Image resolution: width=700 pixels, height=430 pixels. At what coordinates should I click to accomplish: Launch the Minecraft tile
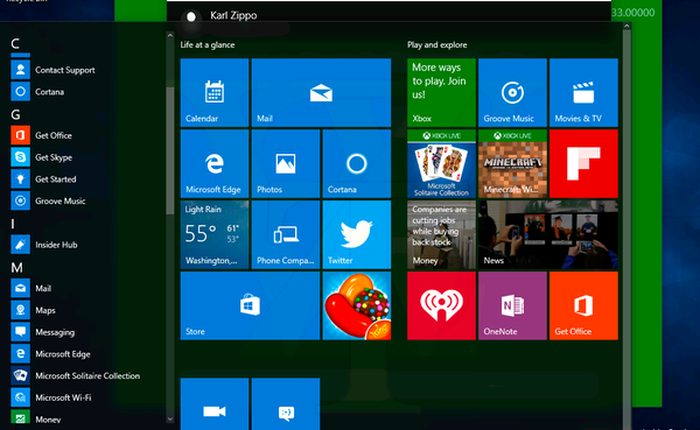(x=512, y=163)
